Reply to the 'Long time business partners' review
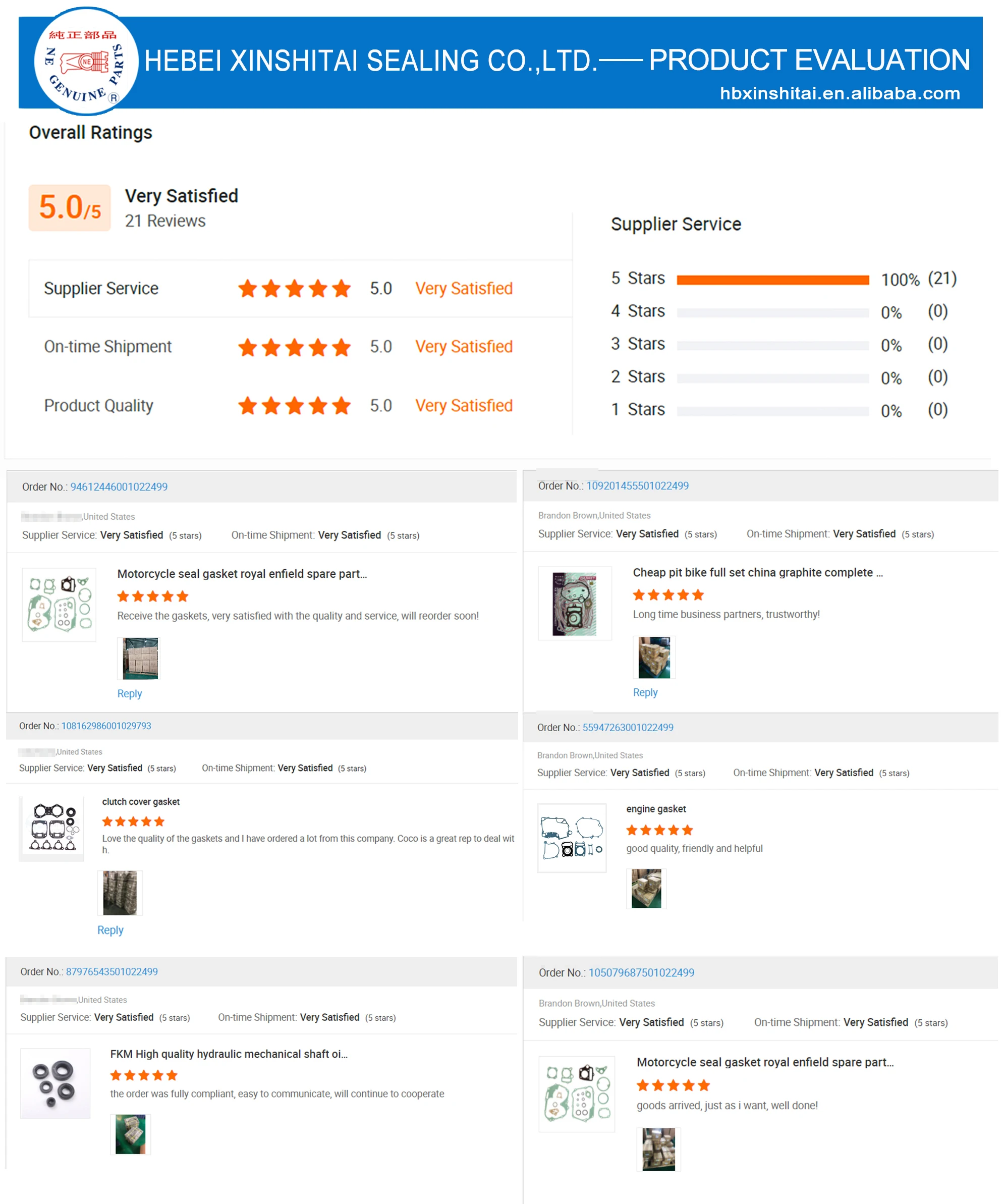This screenshot has height=1204, width=1003. coord(645,693)
